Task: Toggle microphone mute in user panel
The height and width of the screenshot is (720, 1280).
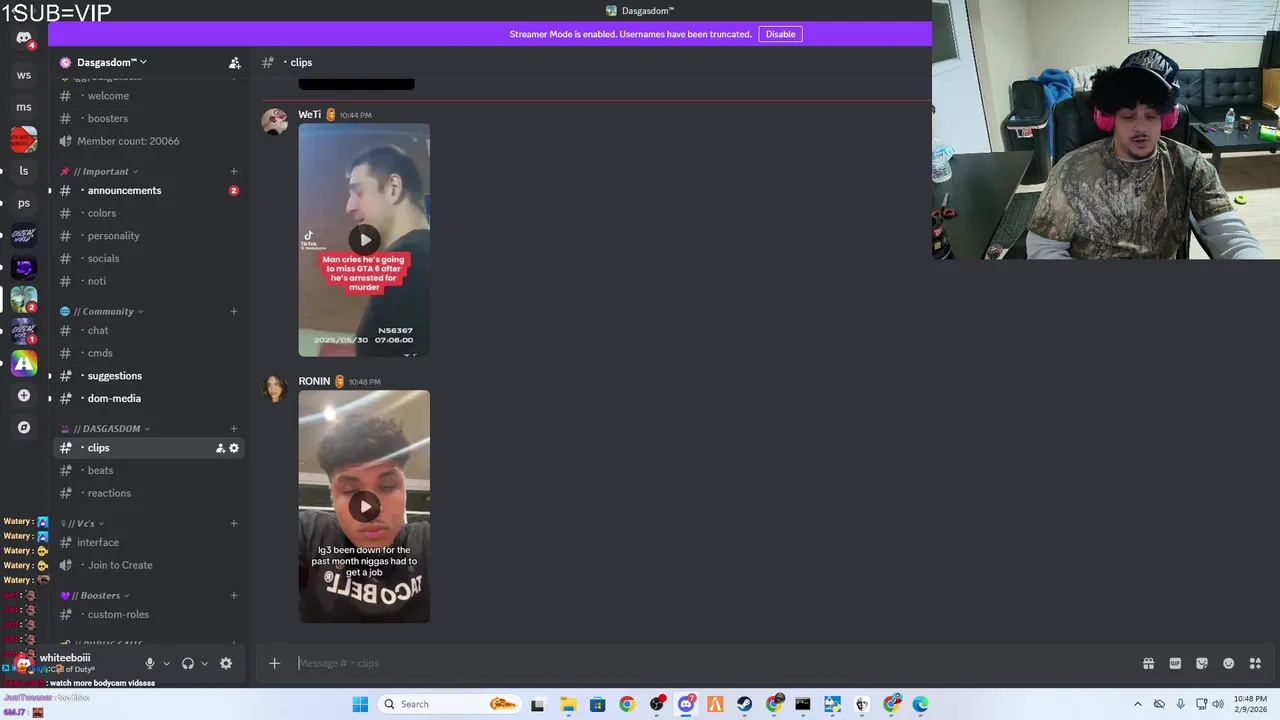Action: click(x=150, y=663)
